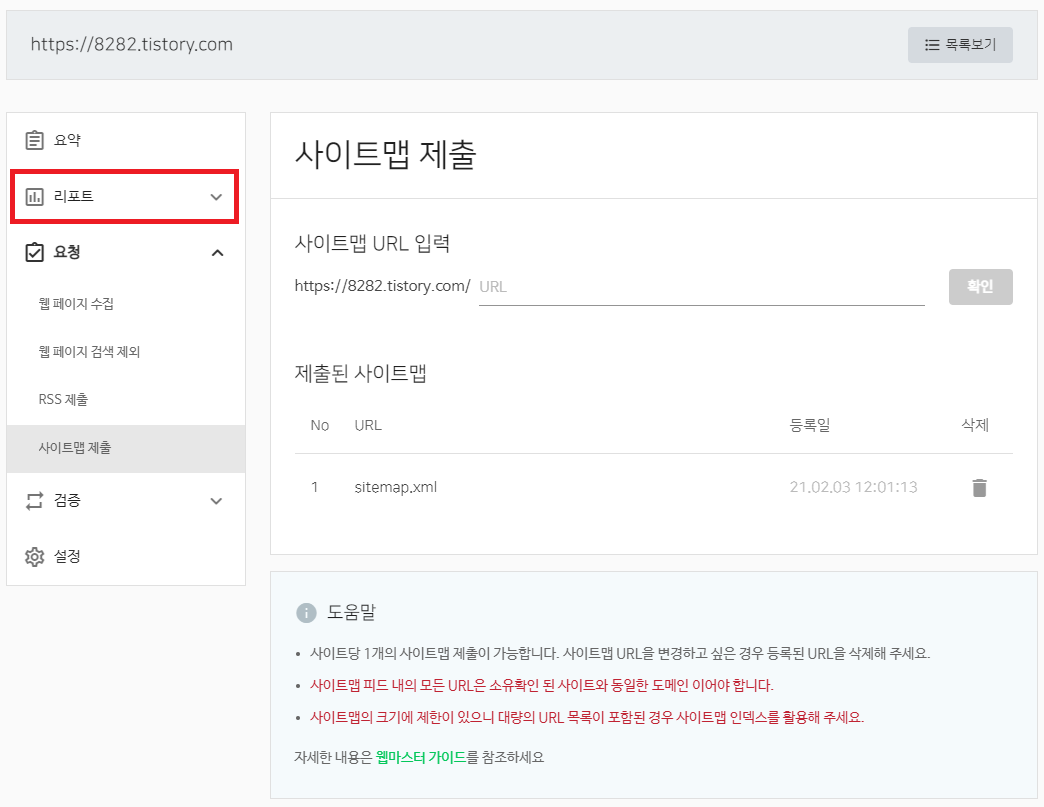The width and height of the screenshot is (1044, 807).
Task: Open the 설정 menu label
Action: click(67, 556)
